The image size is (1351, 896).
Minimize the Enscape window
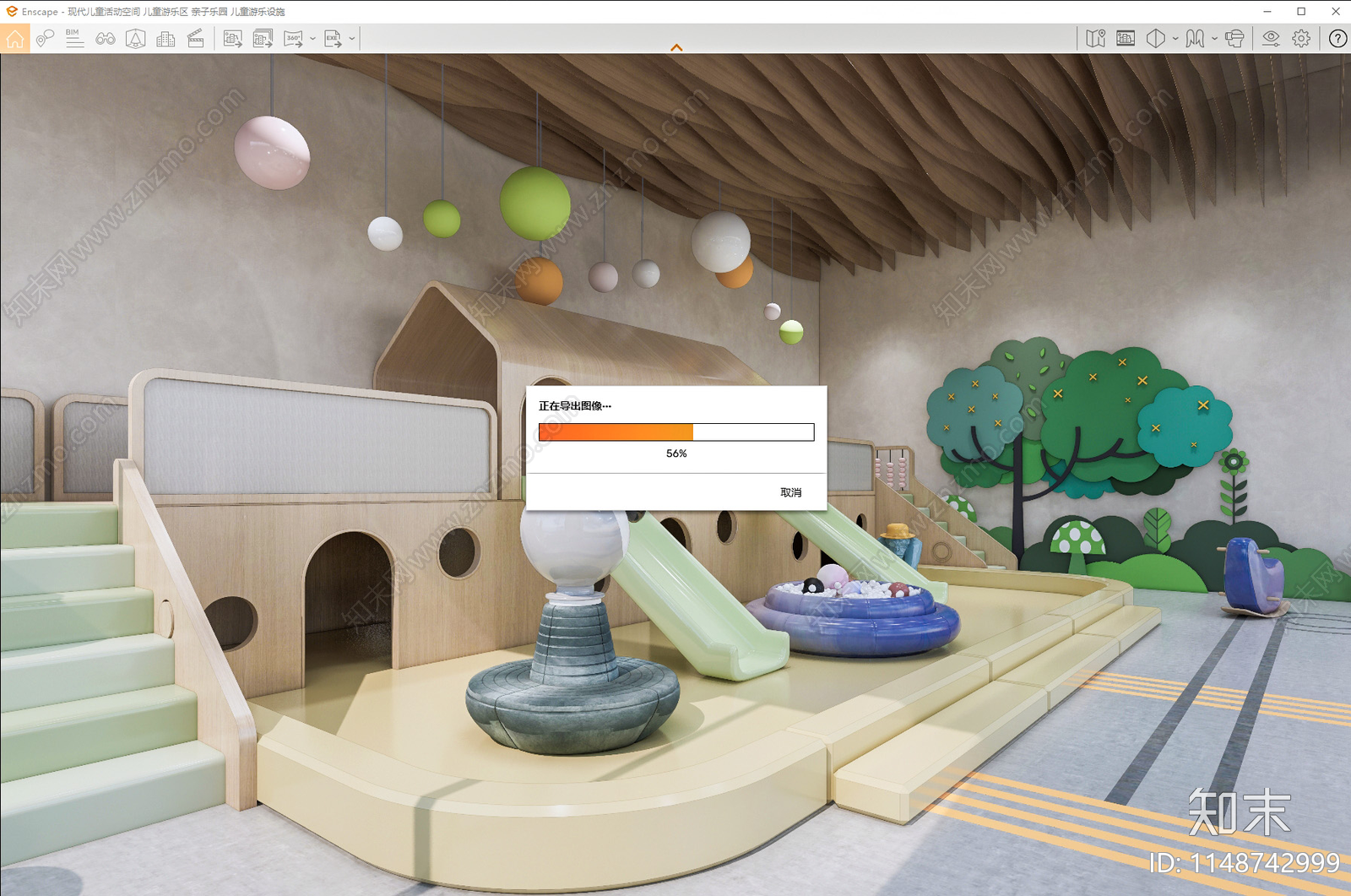[x=1267, y=12]
